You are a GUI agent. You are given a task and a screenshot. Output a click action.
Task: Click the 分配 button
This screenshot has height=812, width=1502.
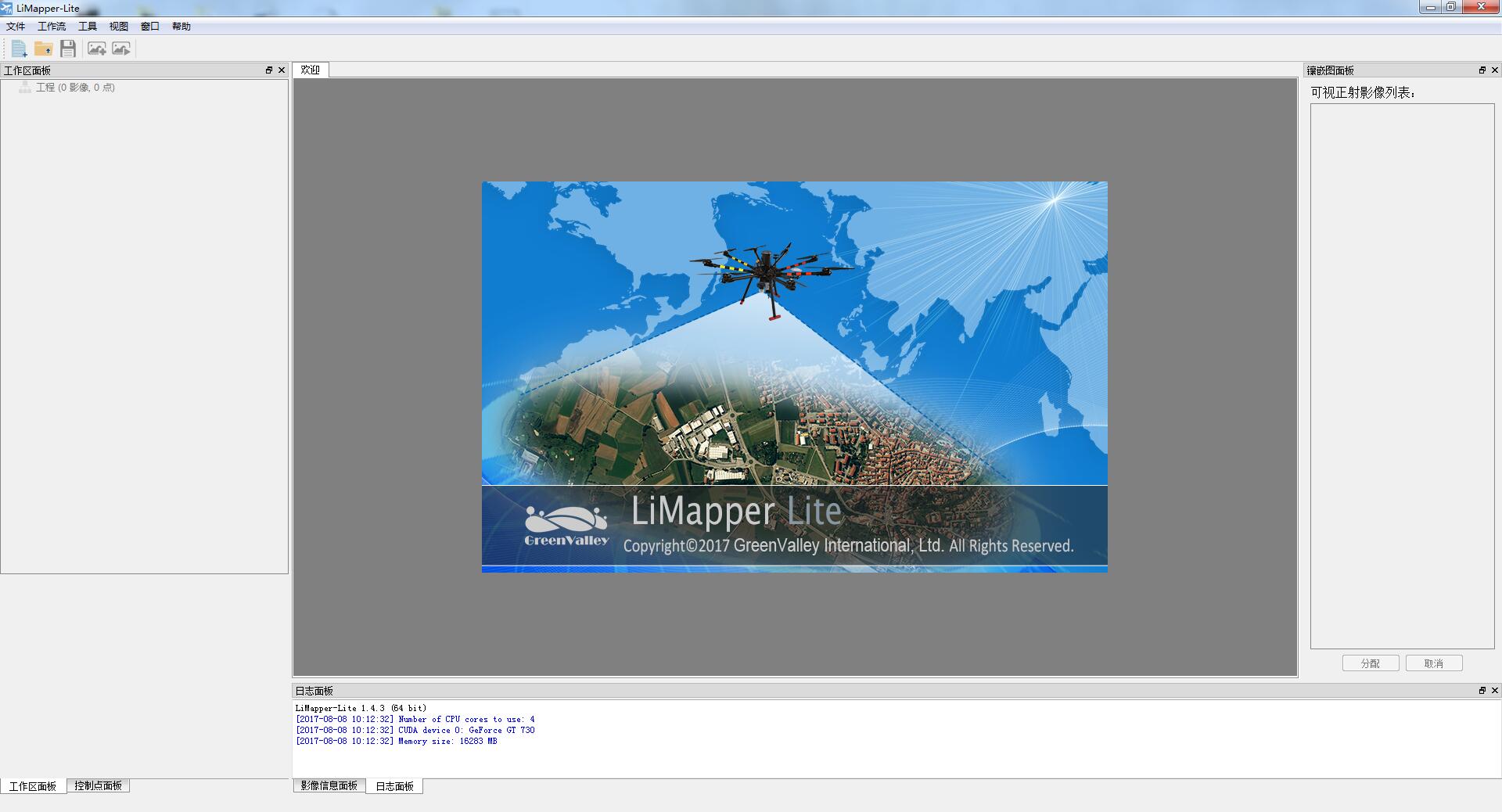point(1371,663)
